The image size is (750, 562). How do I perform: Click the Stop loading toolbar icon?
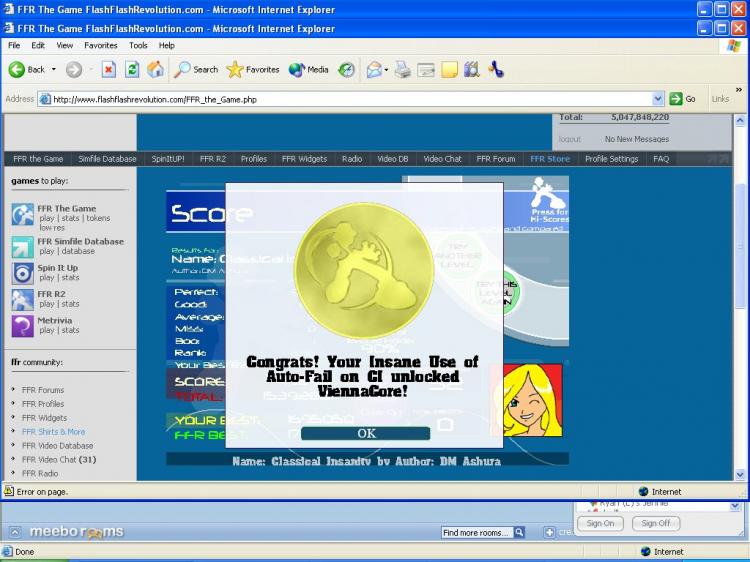[109, 69]
